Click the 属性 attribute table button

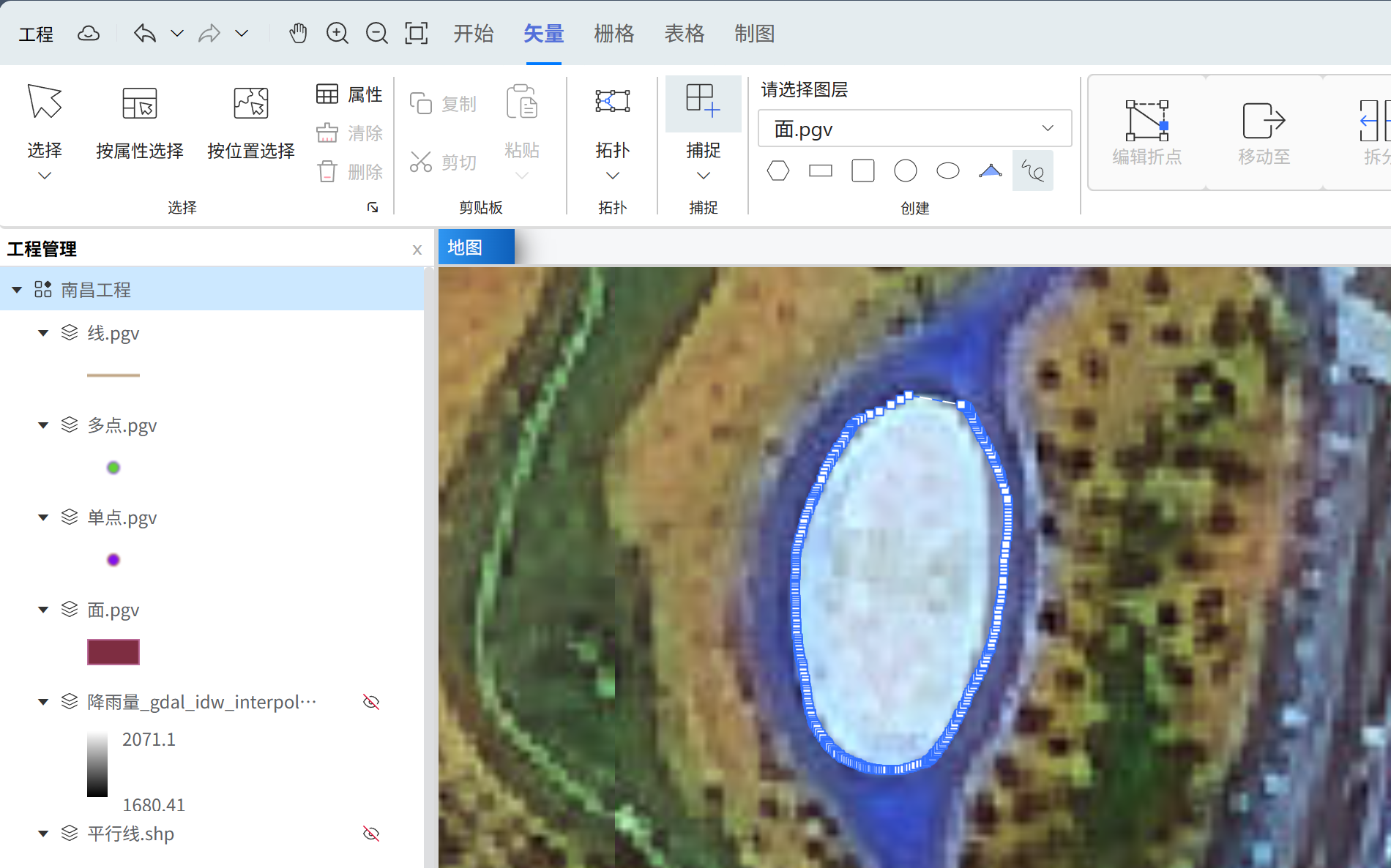click(x=350, y=94)
